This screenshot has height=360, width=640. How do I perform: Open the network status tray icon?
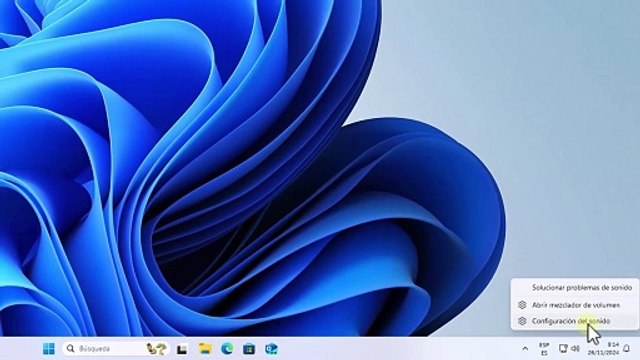tap(563, 348)
